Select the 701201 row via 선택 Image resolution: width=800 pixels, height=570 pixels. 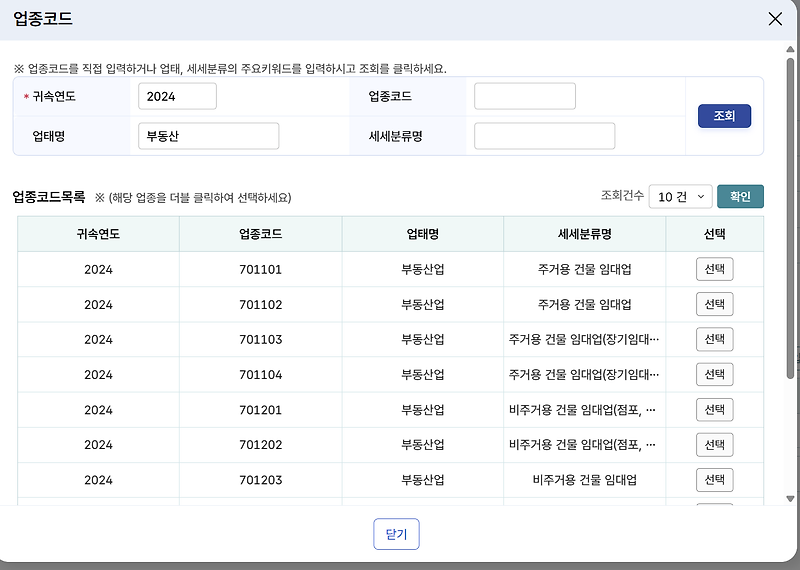click(714, 409)
